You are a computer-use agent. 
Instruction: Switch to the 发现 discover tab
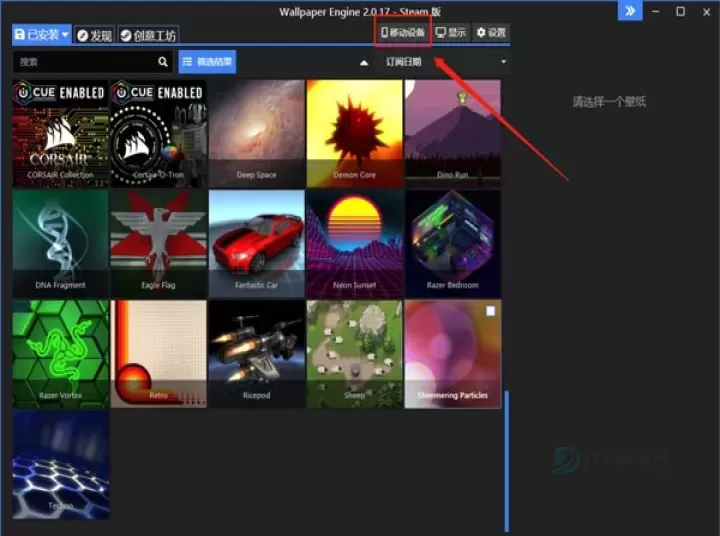pos(95,35)
